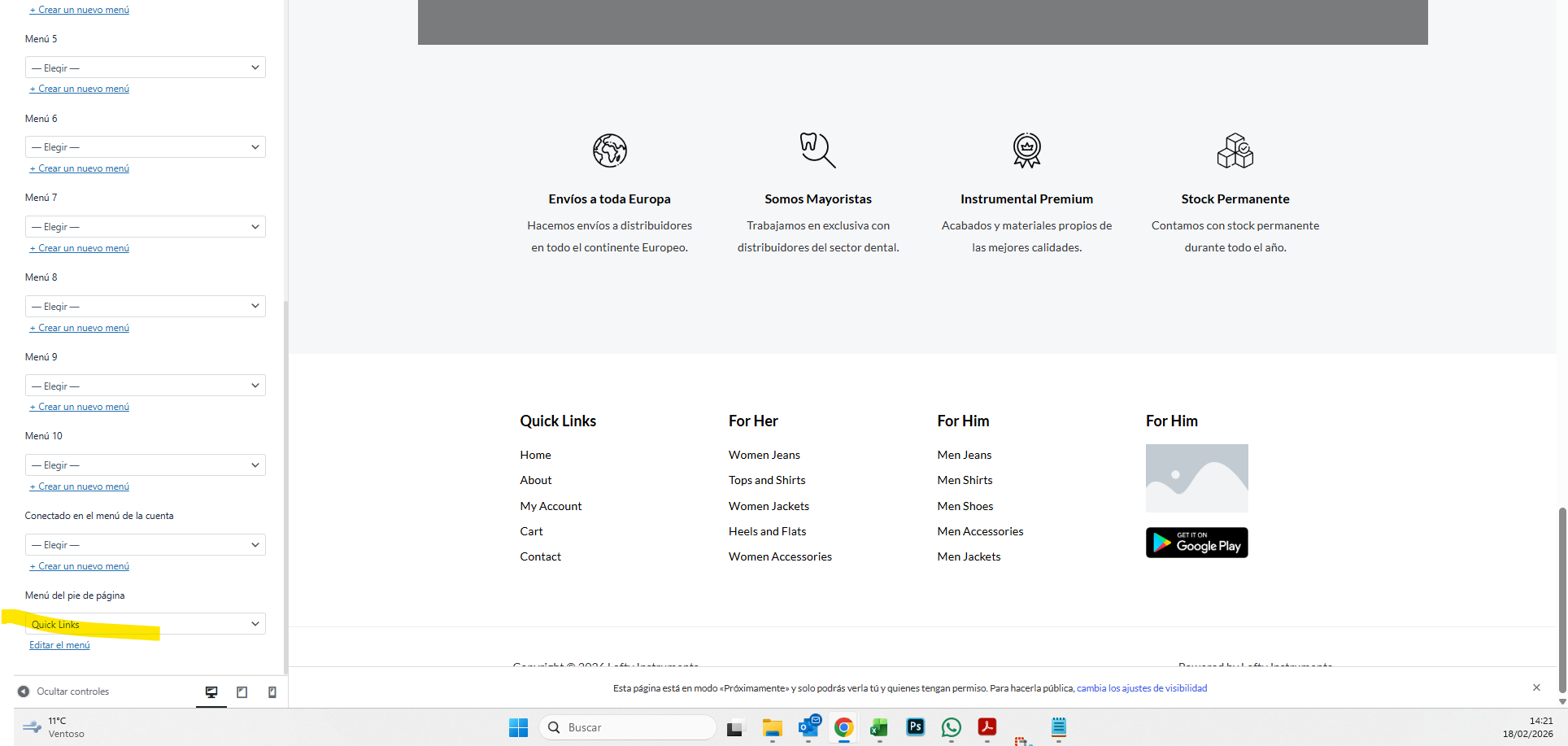Select Women Jackets in For Her menu
The height and width of the screenshot is (746, 1568).
click(x=769, y=506)
